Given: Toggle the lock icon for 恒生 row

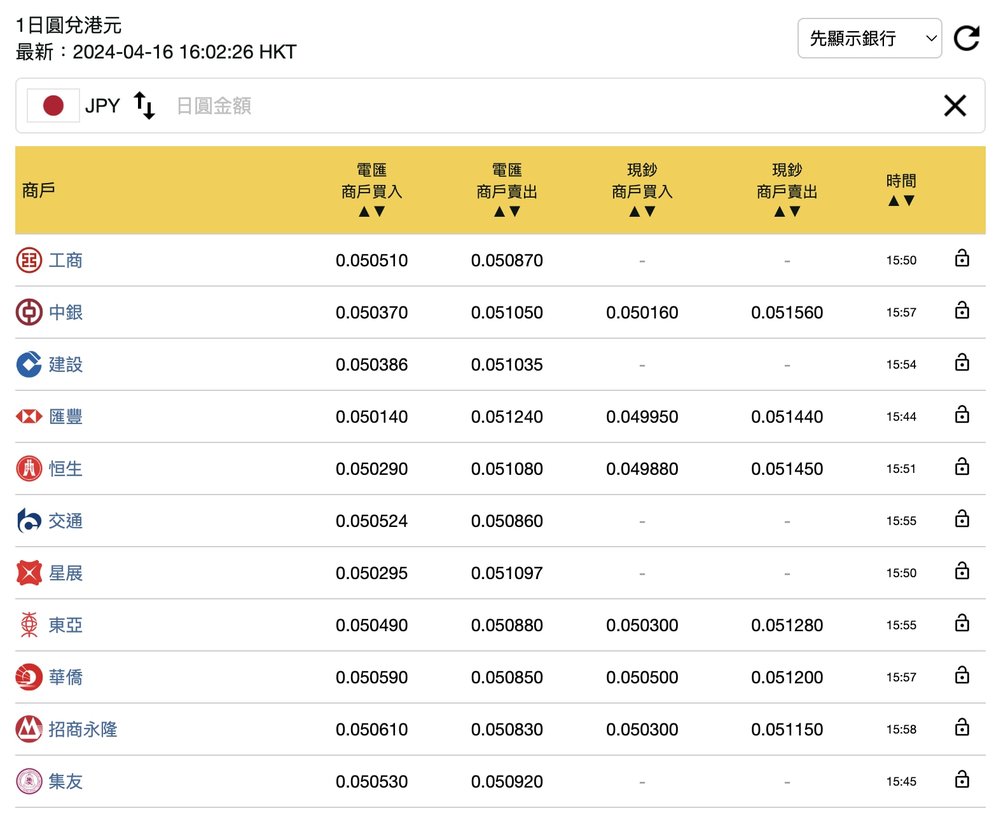Looking at the screenshot, I should coord(962,467).
